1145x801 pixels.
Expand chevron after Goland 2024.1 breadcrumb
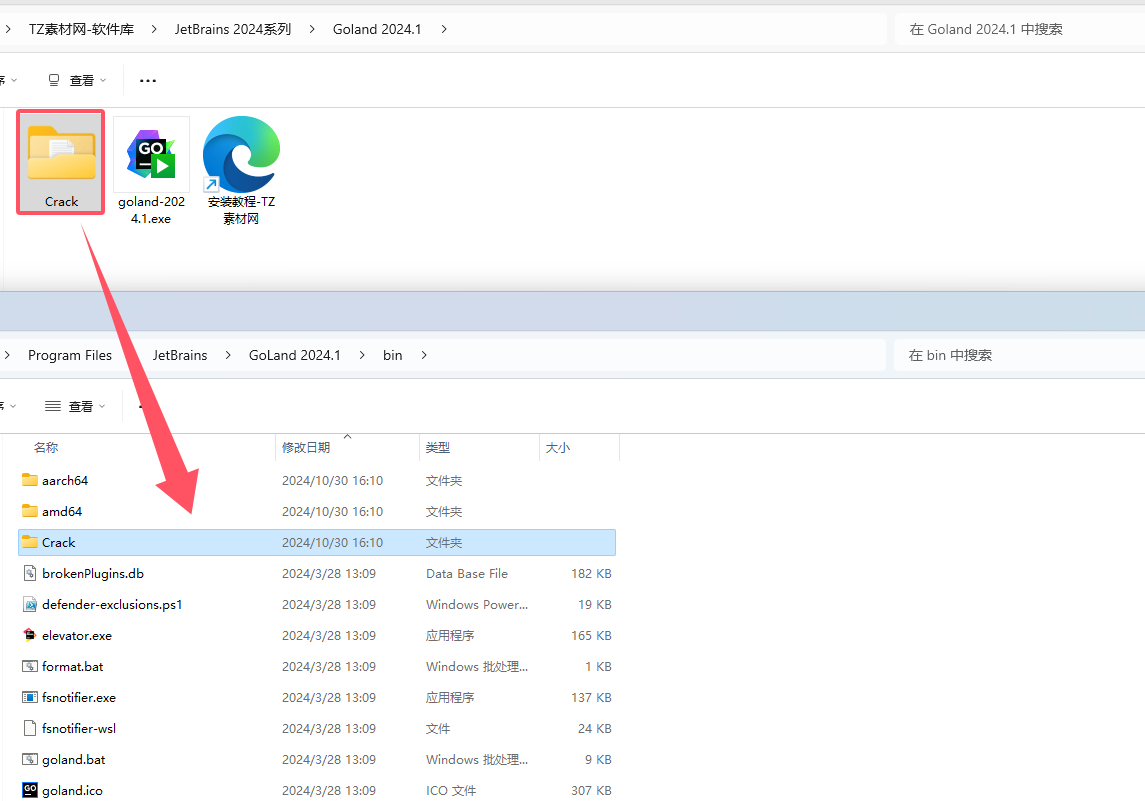tap(444, 29)
